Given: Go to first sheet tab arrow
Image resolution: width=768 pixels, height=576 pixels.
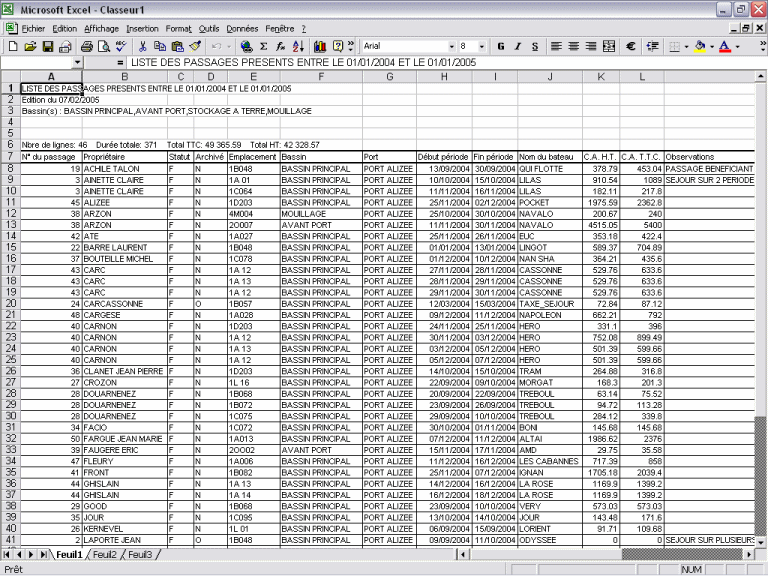Looking at the screenshot, I should point(7,554).
